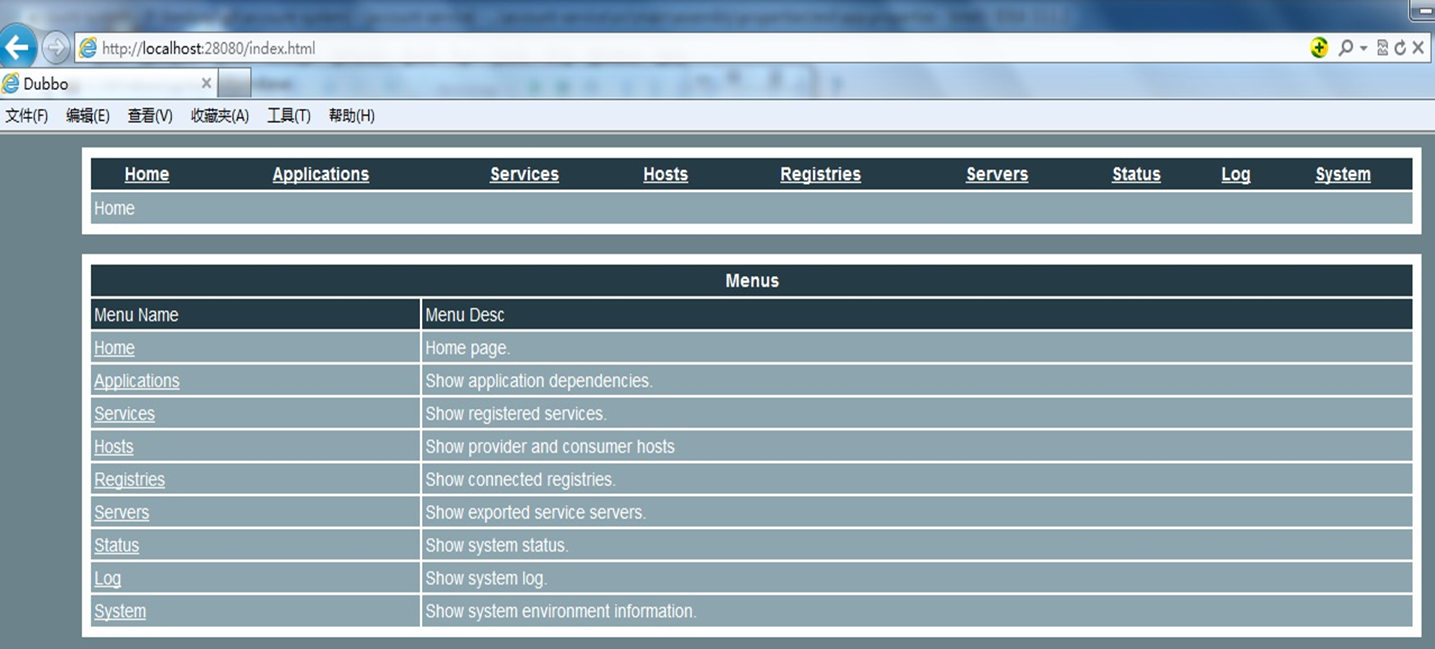Viewport: 1435px width, 649px height.
Task: Open the 文件(F) menu
Action: [x=27, y=116]
